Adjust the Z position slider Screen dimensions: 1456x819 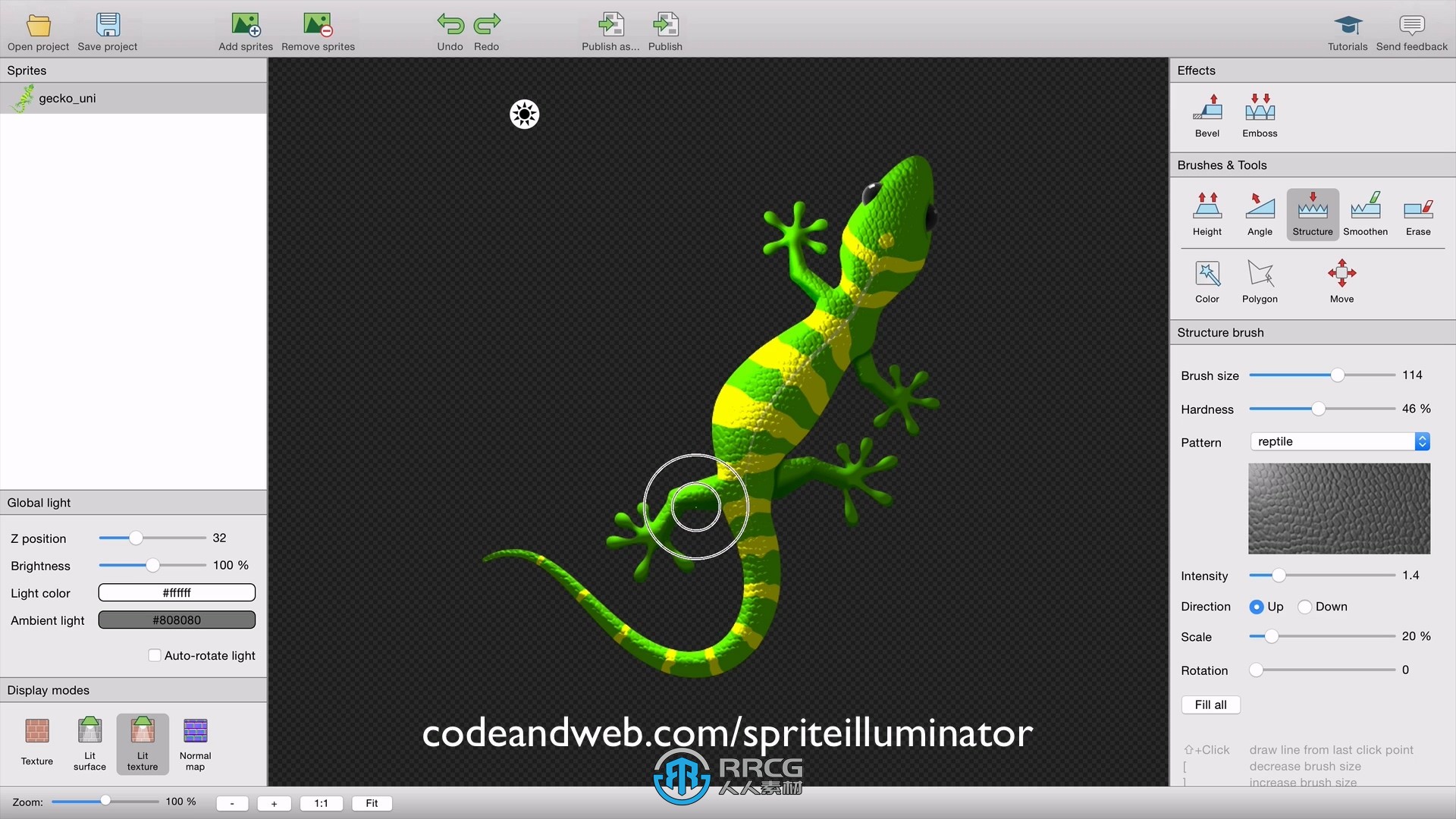[136, 538]
